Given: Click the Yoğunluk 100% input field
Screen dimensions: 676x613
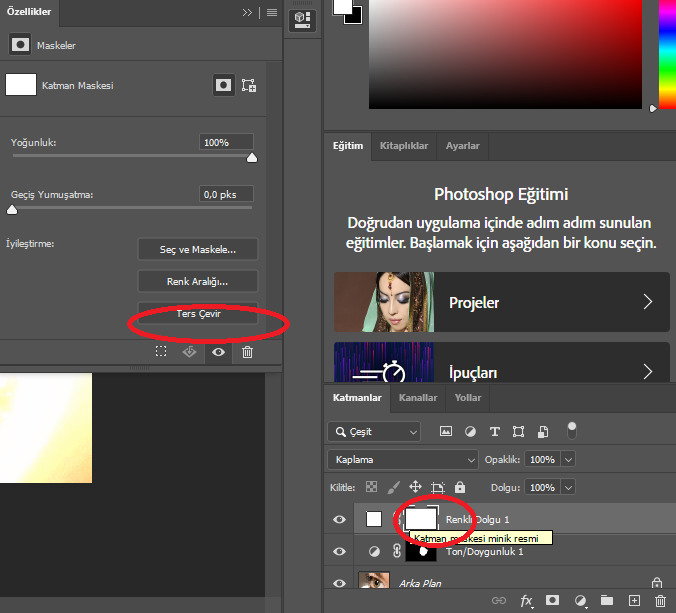Looking at the screenshot, I should tap(226, 142).
